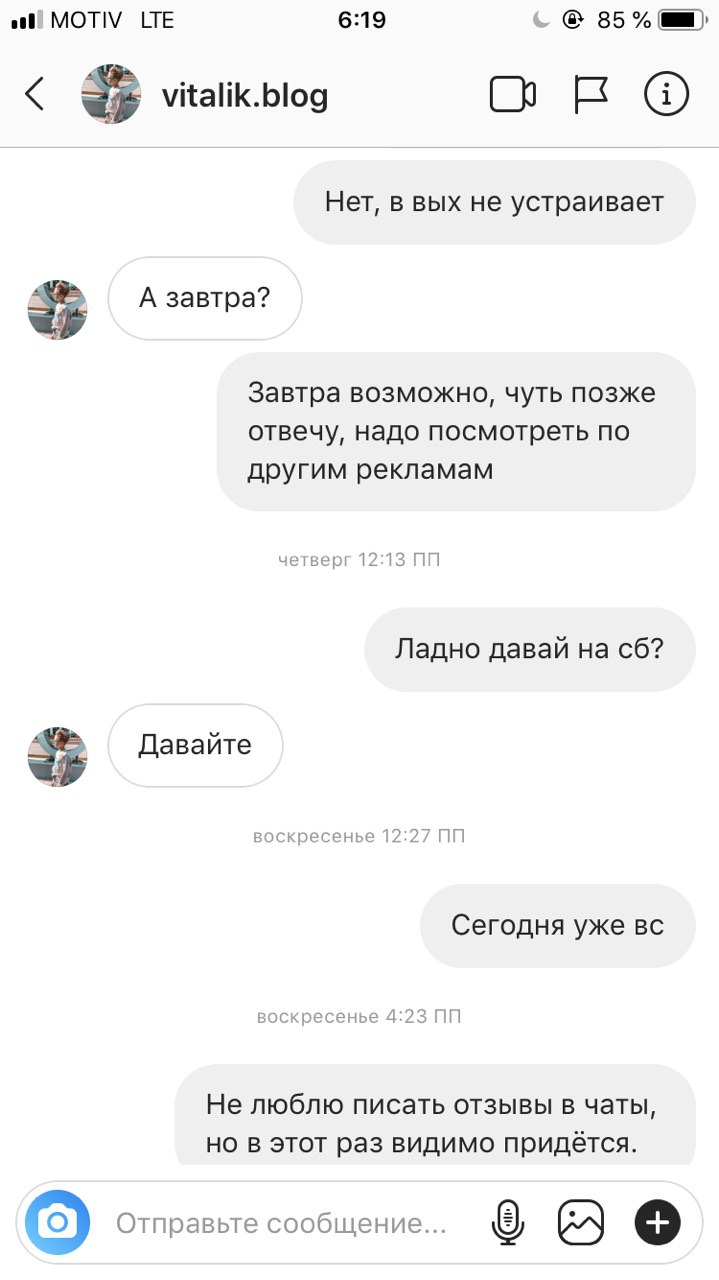Tap the "Ладно давай на сб?" bubble
The image size is (719, 1280).
coord(530,649)
